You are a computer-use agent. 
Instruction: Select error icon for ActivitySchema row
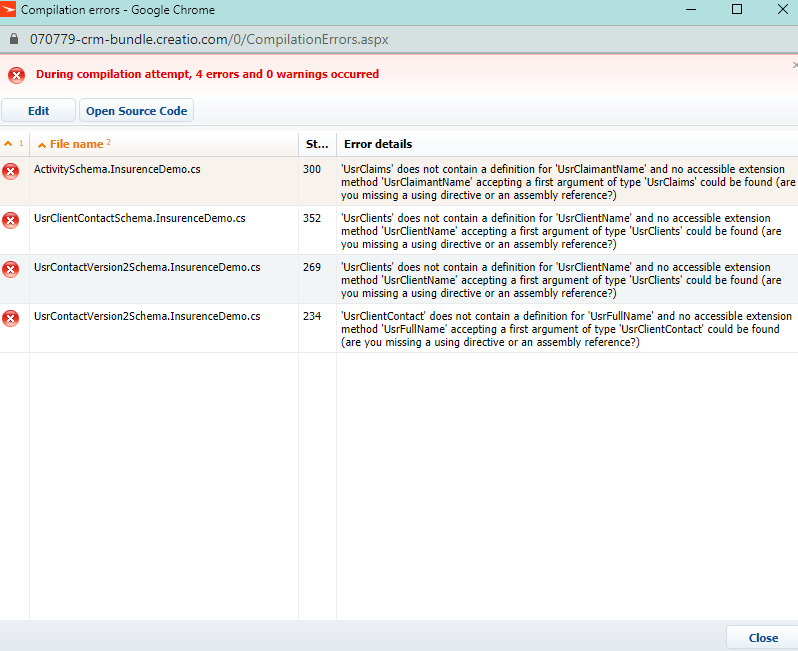click(x=11, y=172)
